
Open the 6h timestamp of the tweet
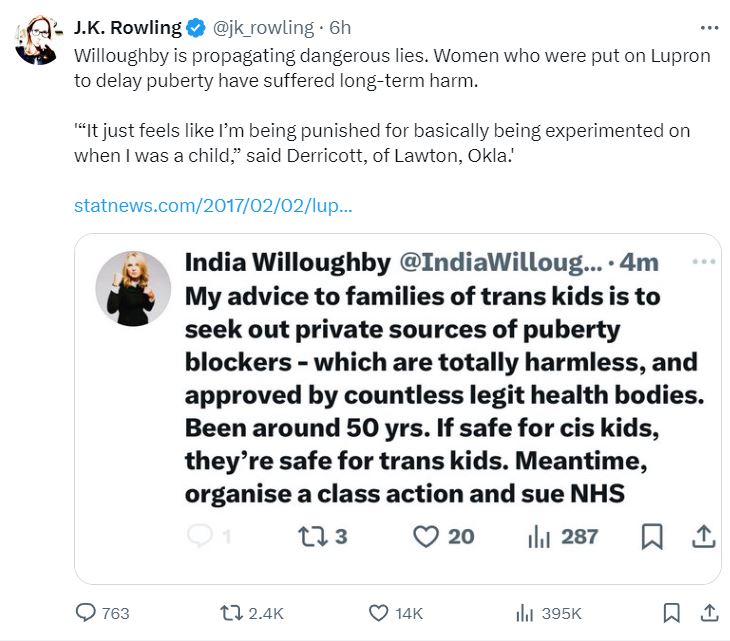[340, 28]
